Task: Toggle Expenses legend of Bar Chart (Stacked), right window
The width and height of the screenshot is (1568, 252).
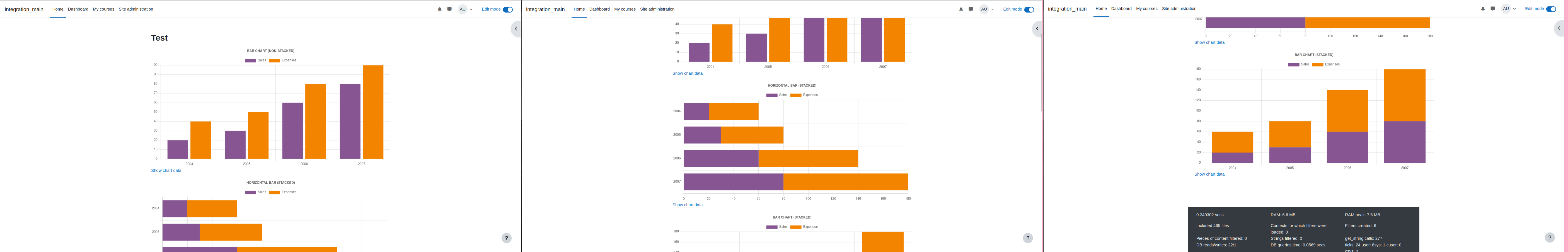Action: pyautogui.click(x=1326, y=64)
